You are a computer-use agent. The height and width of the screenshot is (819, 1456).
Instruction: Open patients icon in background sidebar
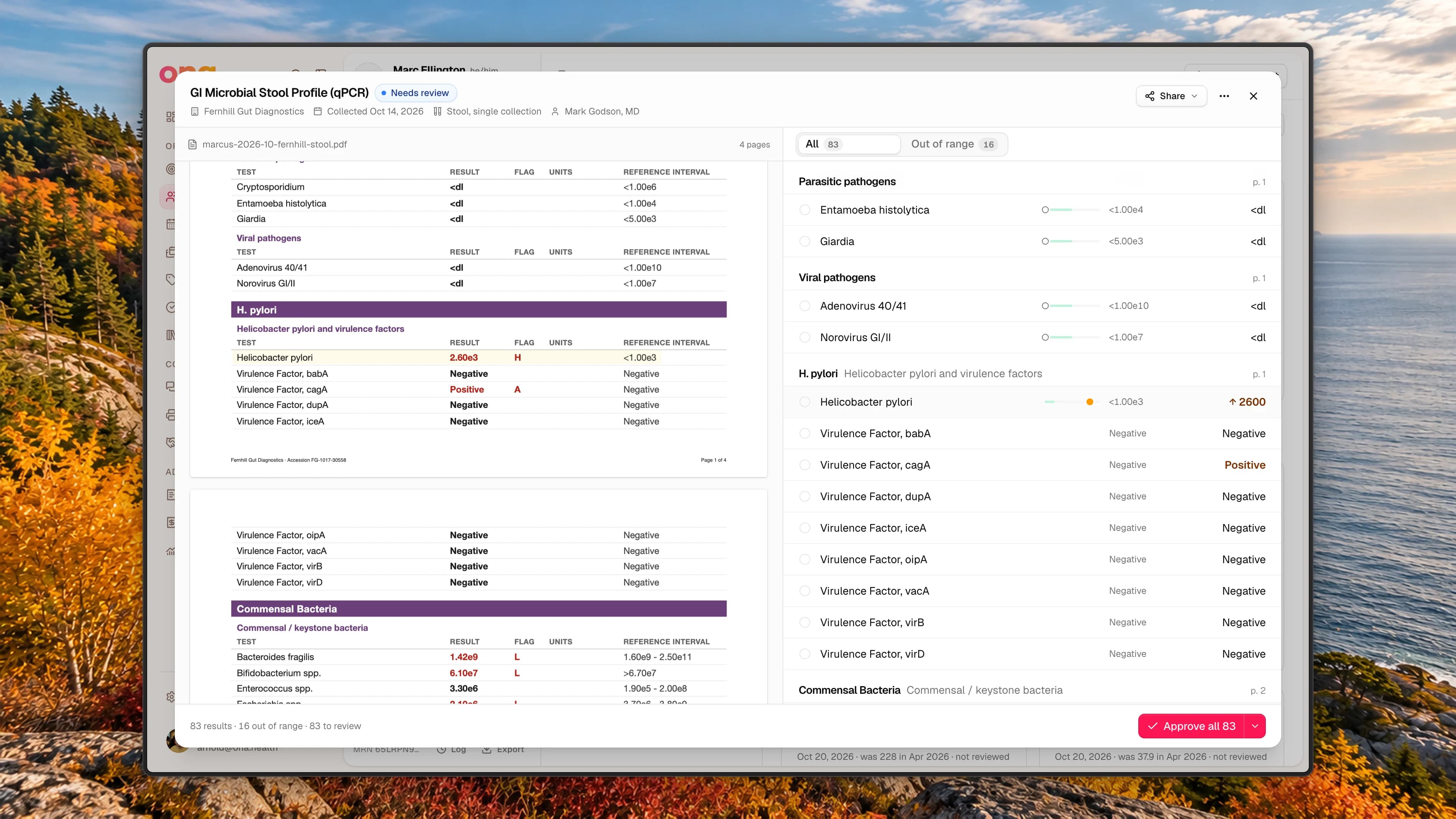coord(170,197)
